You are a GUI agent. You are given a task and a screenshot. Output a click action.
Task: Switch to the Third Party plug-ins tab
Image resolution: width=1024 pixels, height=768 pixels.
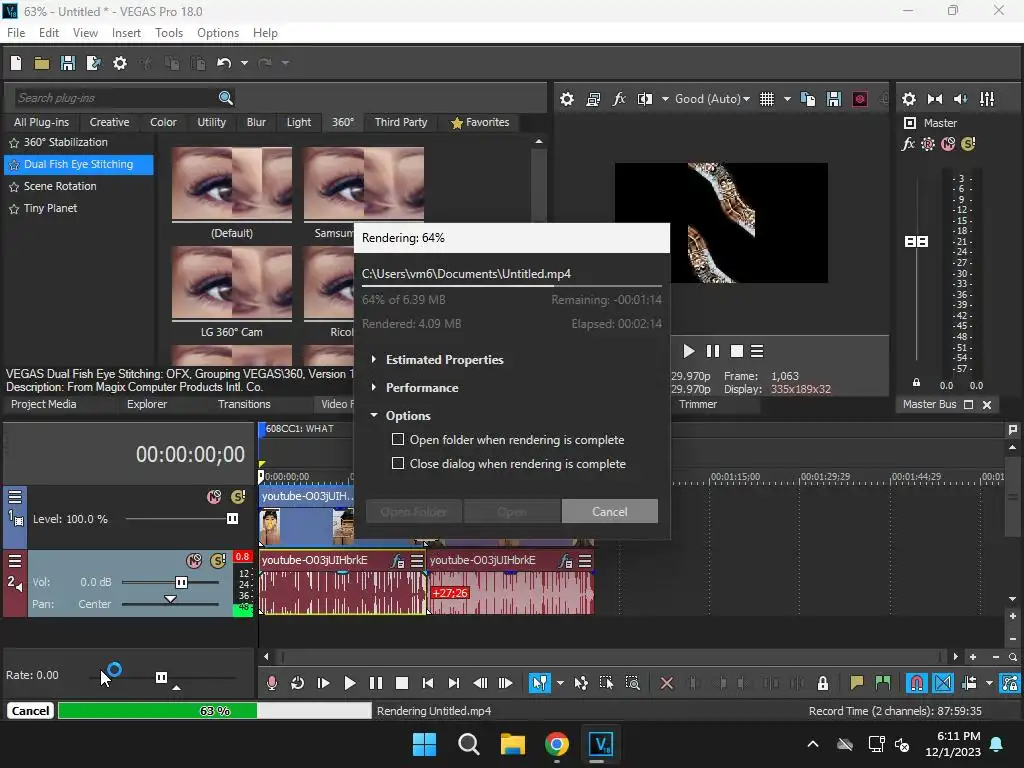point(400,122)
